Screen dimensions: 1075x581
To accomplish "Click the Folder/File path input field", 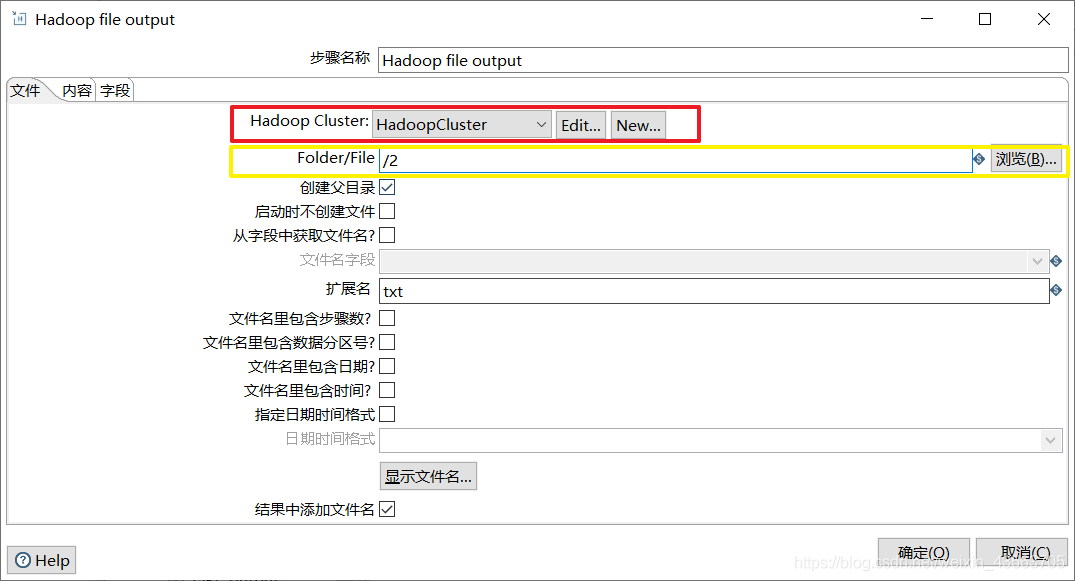I will (676, 160).
